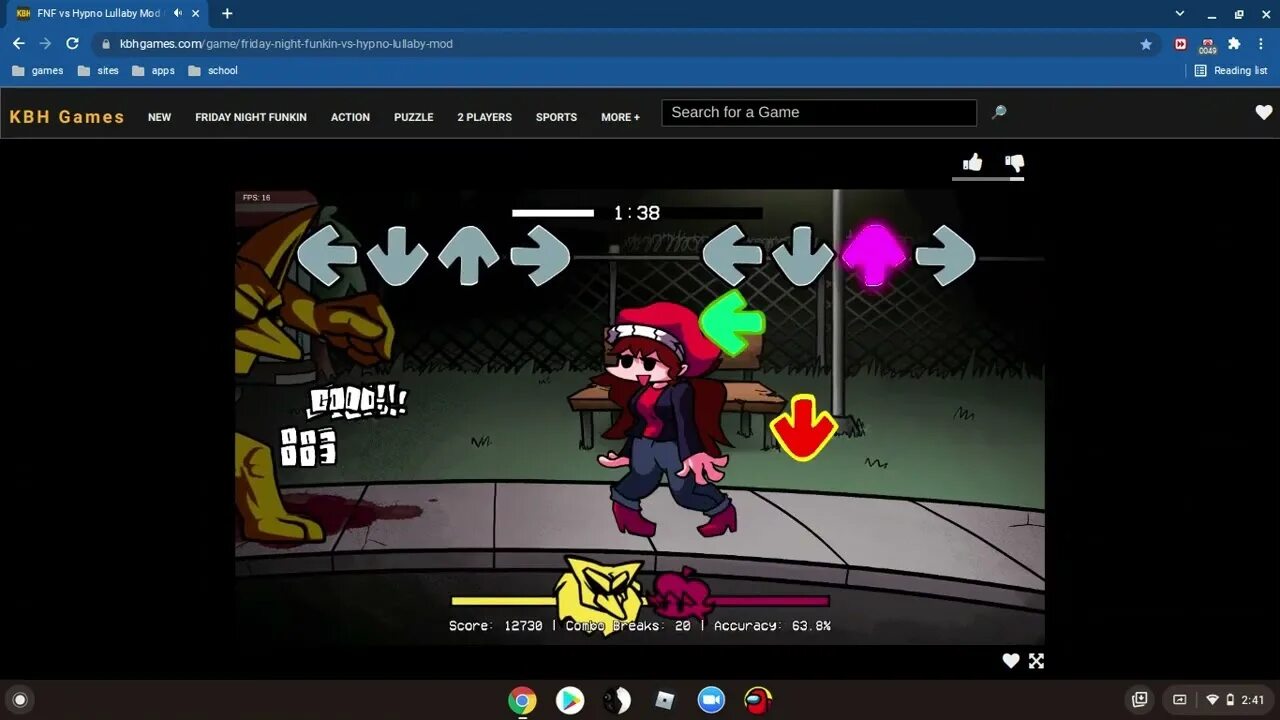Image resolution: width=1280 pixels, height=720 pixels.
Task: Open Chrome from the shelf
Action: [522, 701]
